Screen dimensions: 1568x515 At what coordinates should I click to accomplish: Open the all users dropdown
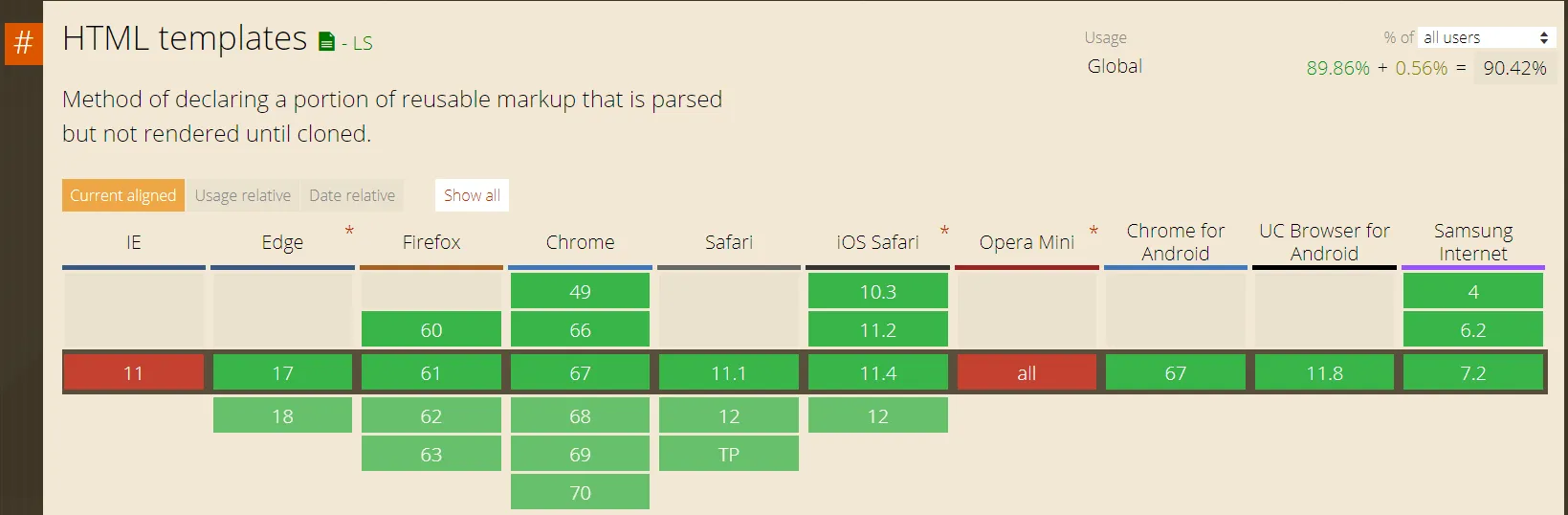pos(1486,37)
